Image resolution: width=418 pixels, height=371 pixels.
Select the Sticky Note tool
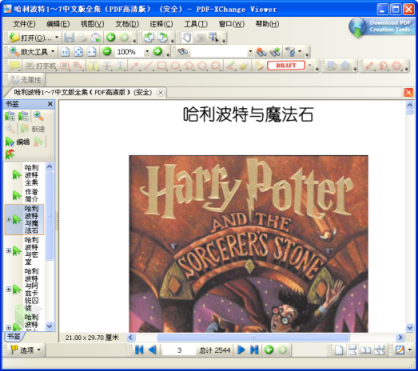14,65
